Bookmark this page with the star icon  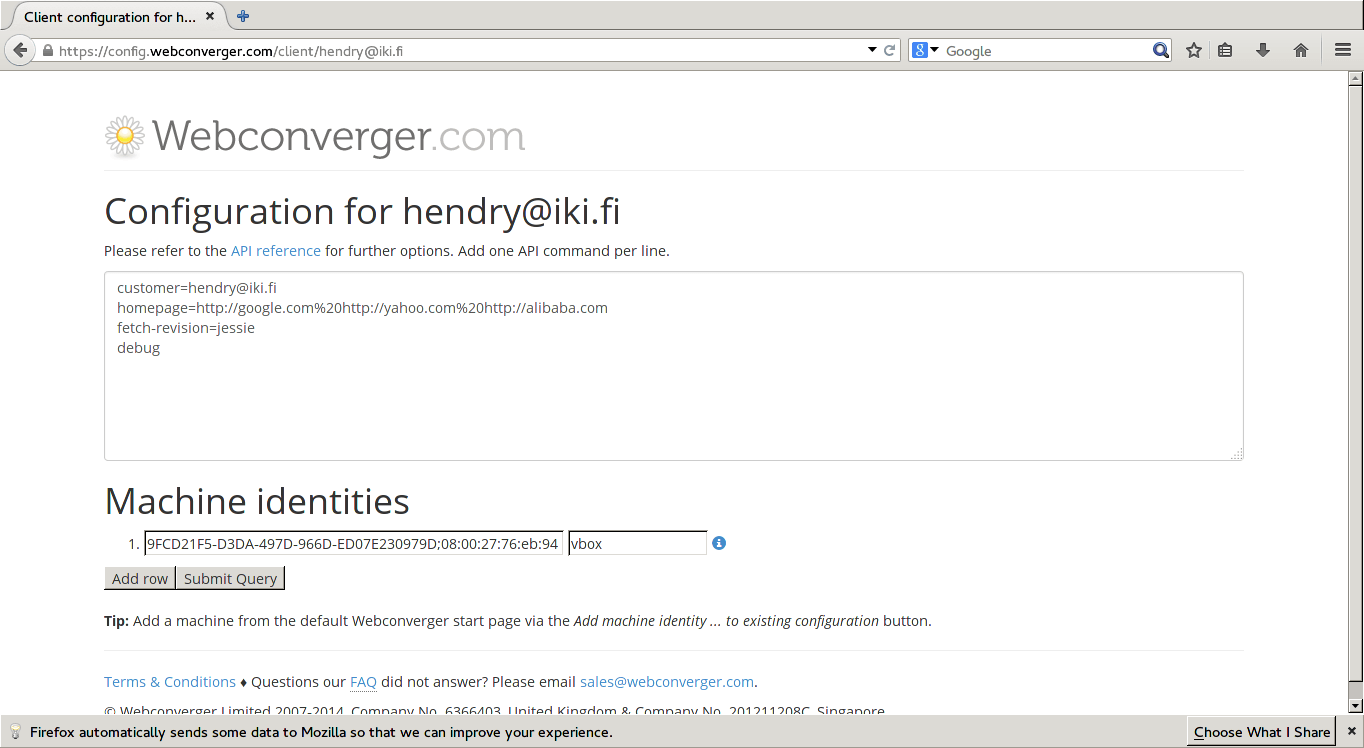(1193, 50)
